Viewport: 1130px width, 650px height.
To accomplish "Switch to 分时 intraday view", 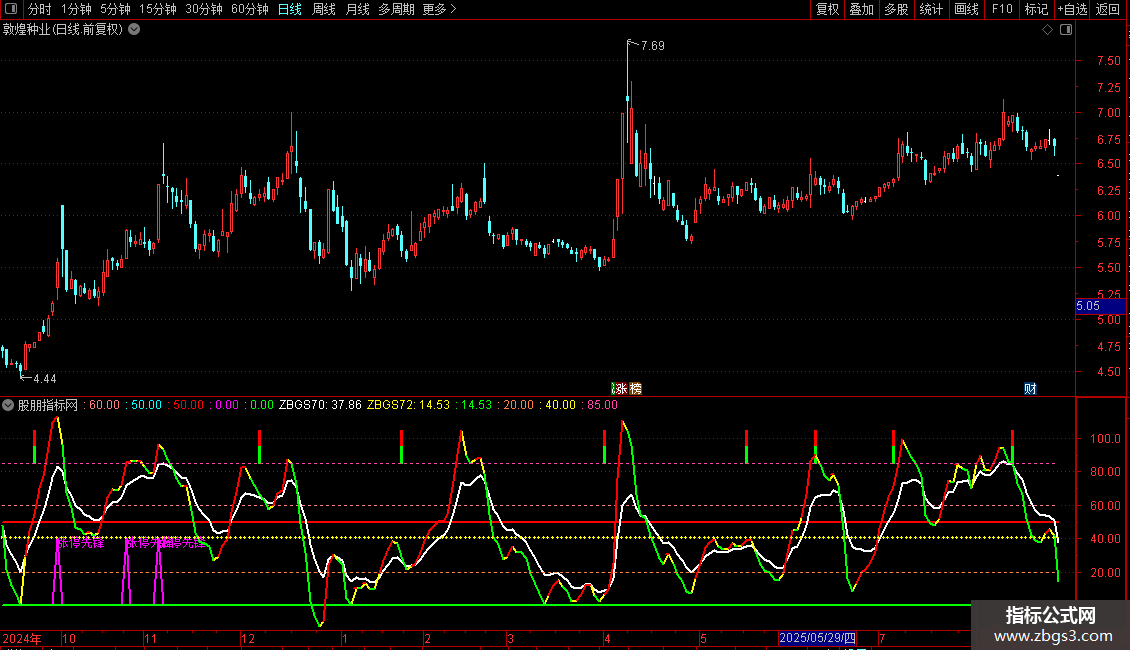I will tap(40, 9).
